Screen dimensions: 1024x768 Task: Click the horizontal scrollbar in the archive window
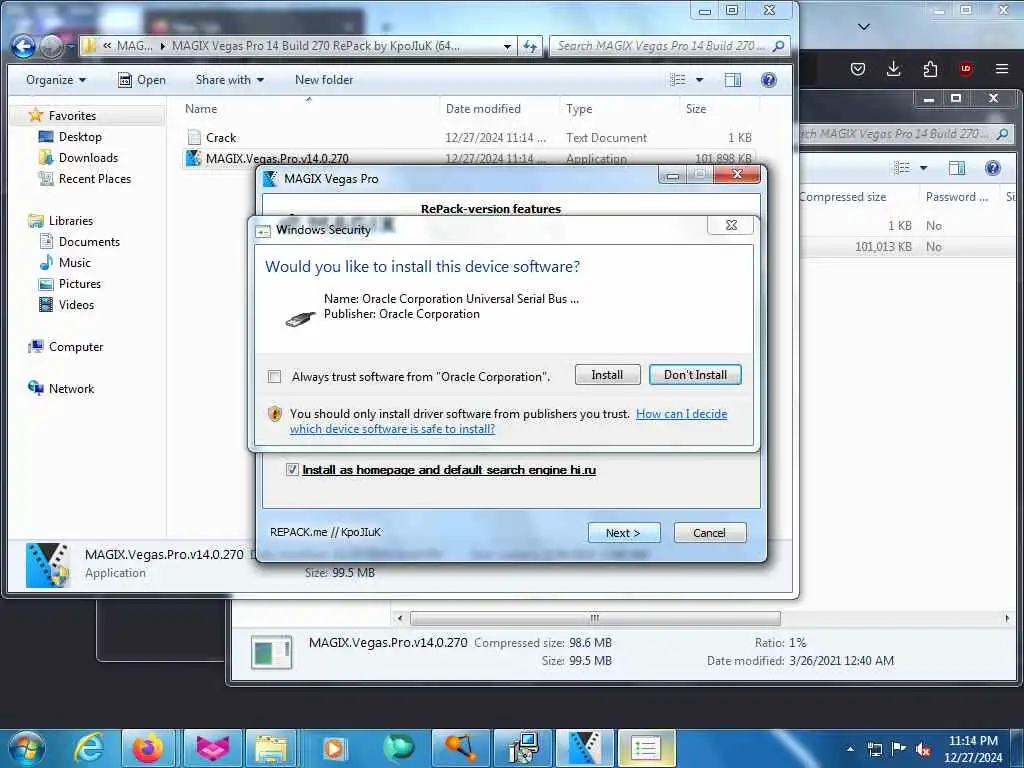[x=594, y=618]
